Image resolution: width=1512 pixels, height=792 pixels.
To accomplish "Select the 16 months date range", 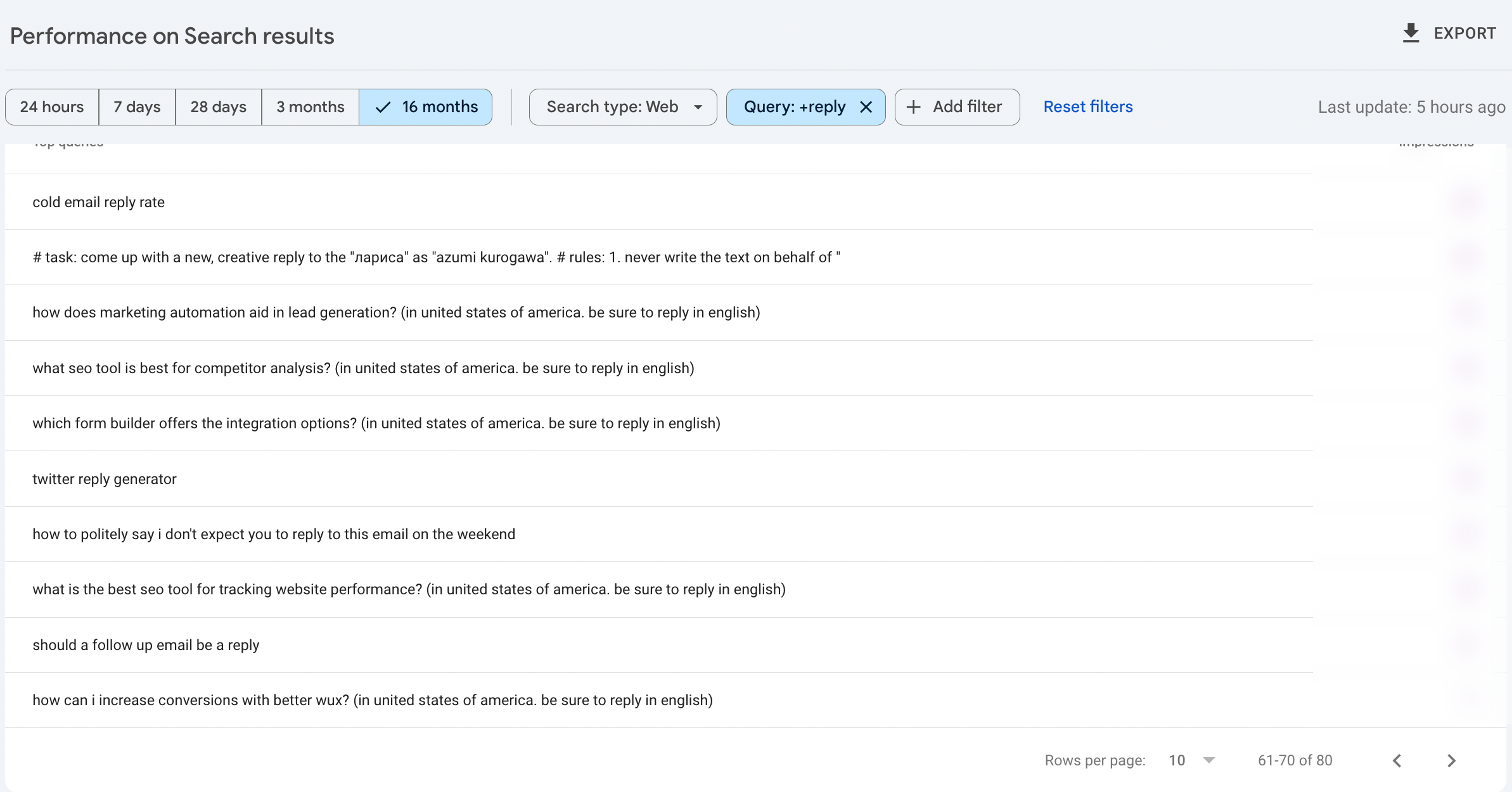I will pos(426,107).
